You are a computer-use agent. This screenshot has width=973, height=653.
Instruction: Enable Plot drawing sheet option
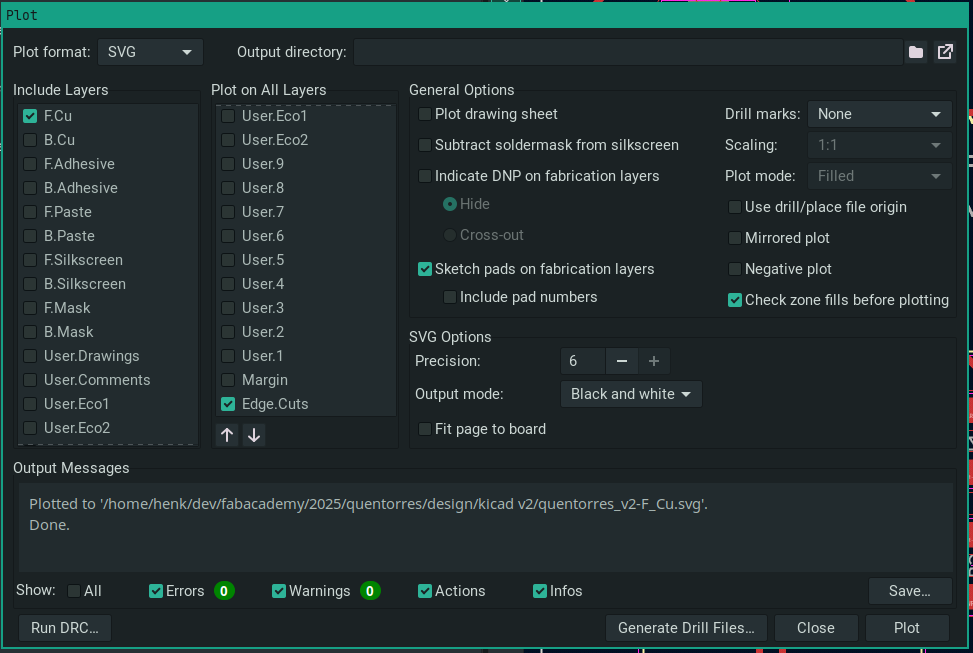coord(426,114)
